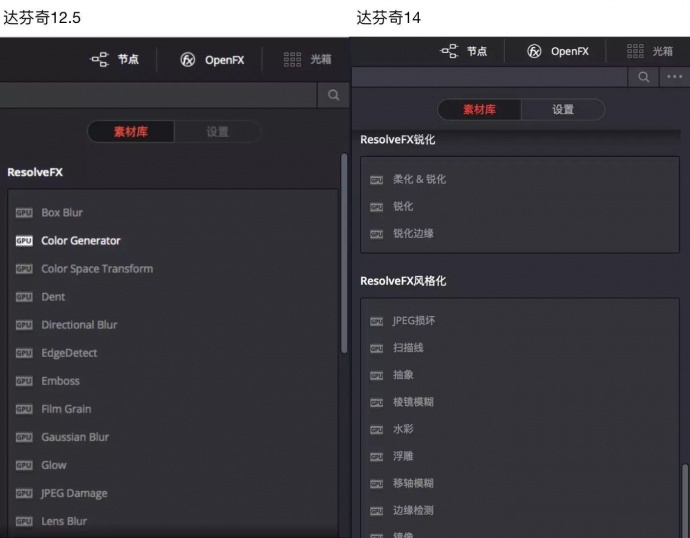This screenshot has height=538, width=690.
Task: Click GPU icon beside 扫描线
Action: pos(377,348)
